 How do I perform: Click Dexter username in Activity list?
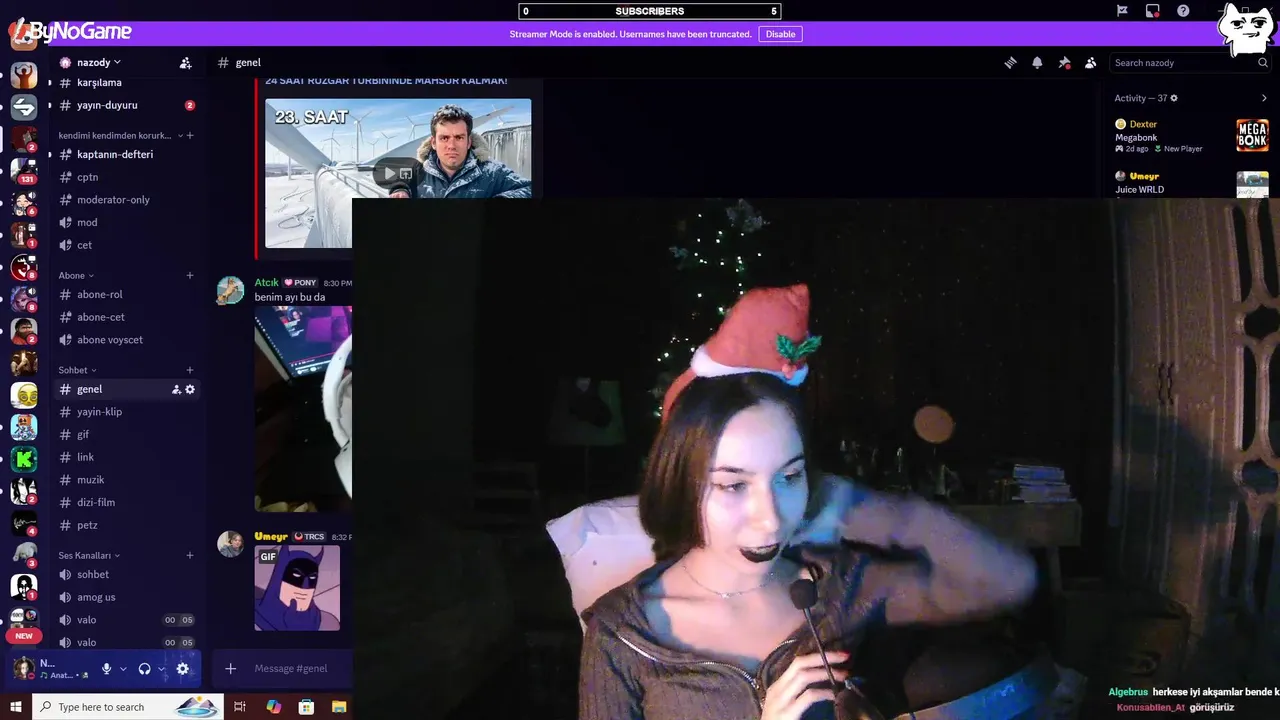pyautogui.click(x=1143, y=124)
